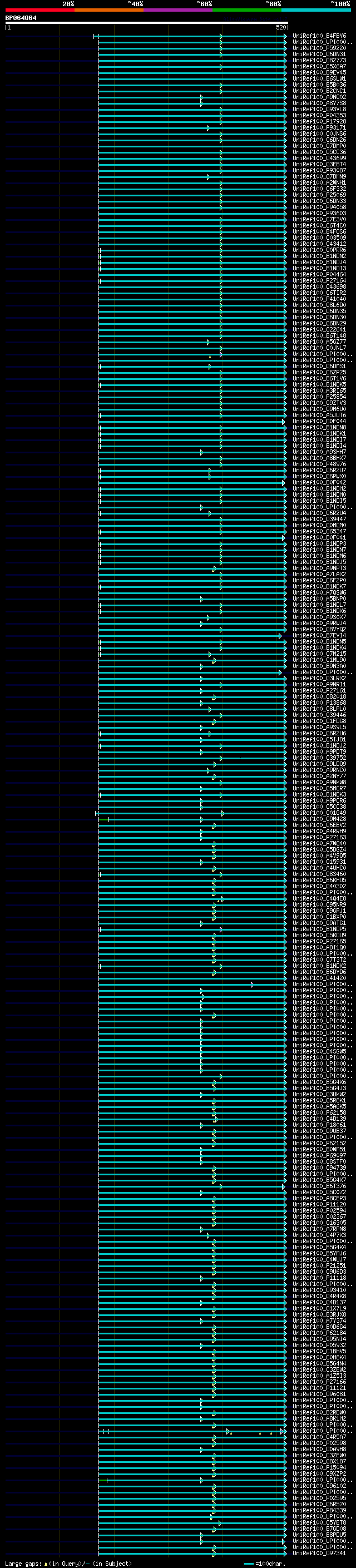Select hit label UniRef100_C5IJ81
This screenshot has width=356, height=1568.
319,740
